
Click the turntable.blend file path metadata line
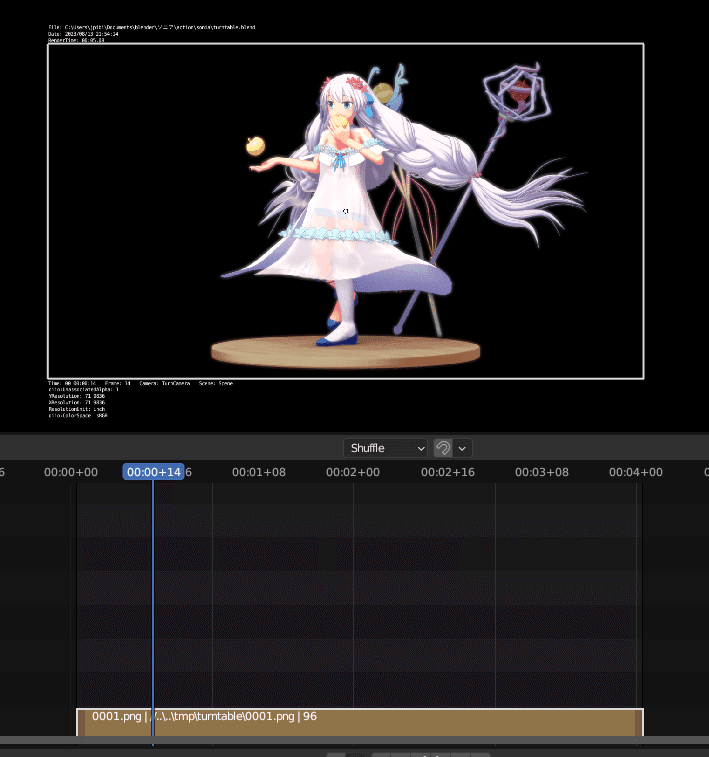(x=152, y=28)
